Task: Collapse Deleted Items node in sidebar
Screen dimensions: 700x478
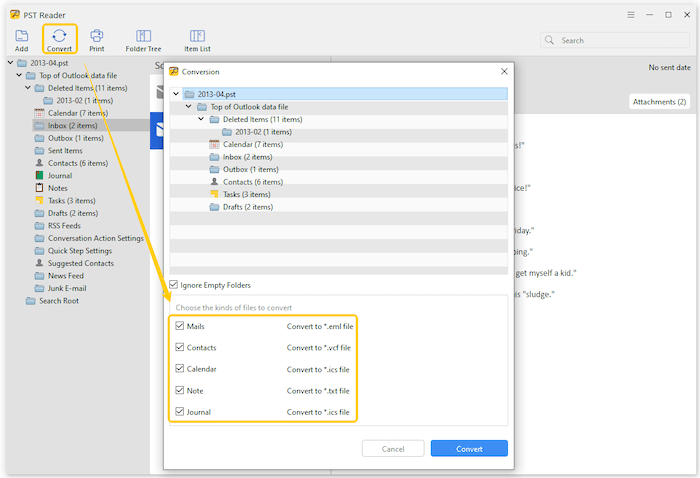Action: coord(28,87)
